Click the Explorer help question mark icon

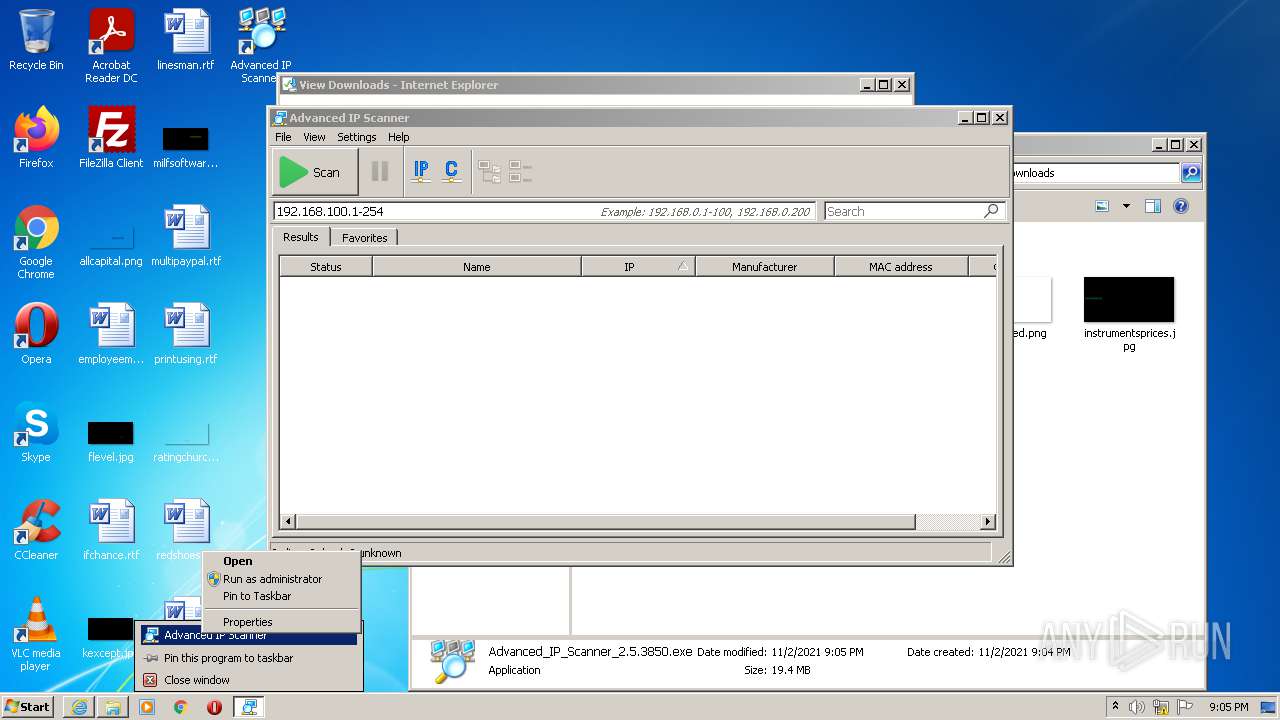point(1181,206)
